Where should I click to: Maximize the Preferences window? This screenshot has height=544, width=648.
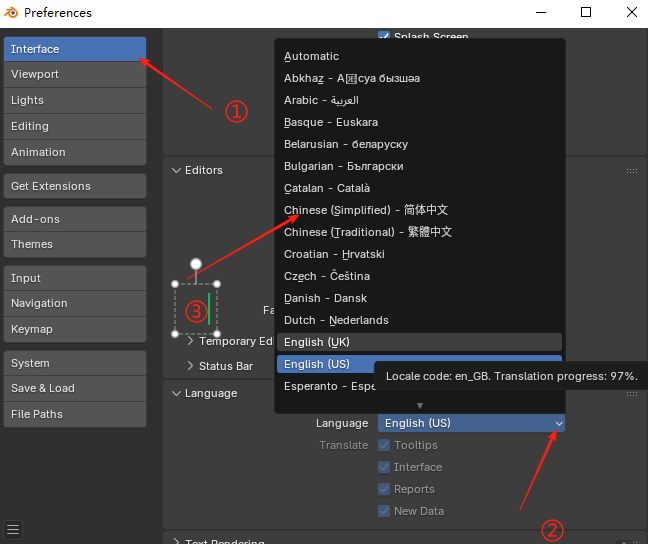click(586, 13)
